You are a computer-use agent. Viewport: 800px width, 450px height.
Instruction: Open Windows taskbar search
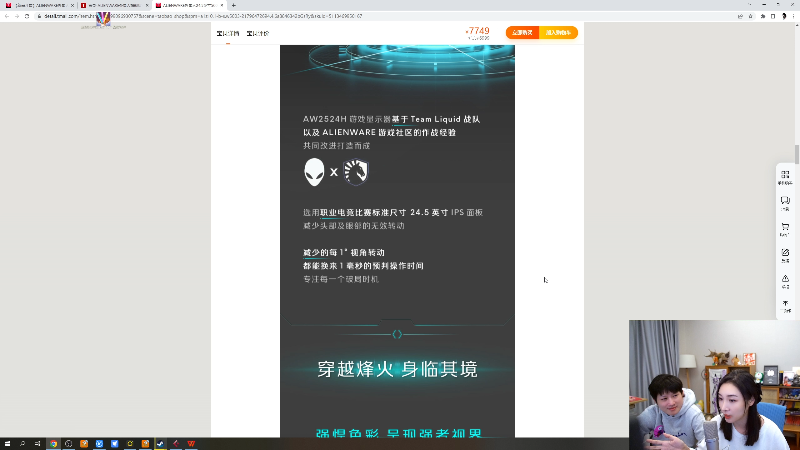click(22, 444)
